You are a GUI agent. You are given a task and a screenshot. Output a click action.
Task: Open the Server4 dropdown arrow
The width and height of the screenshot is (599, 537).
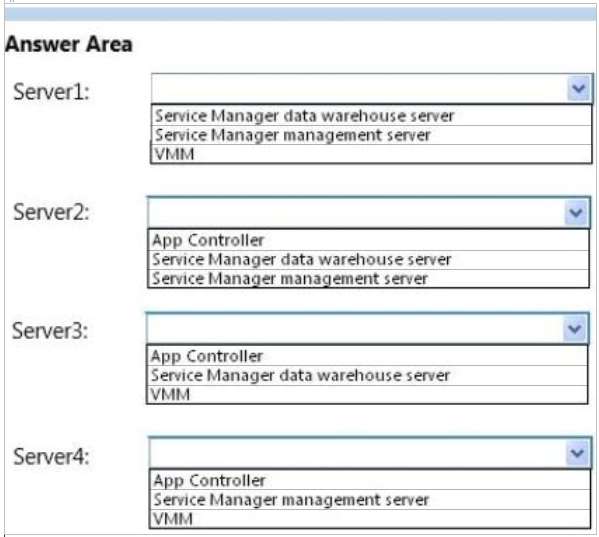577,453
